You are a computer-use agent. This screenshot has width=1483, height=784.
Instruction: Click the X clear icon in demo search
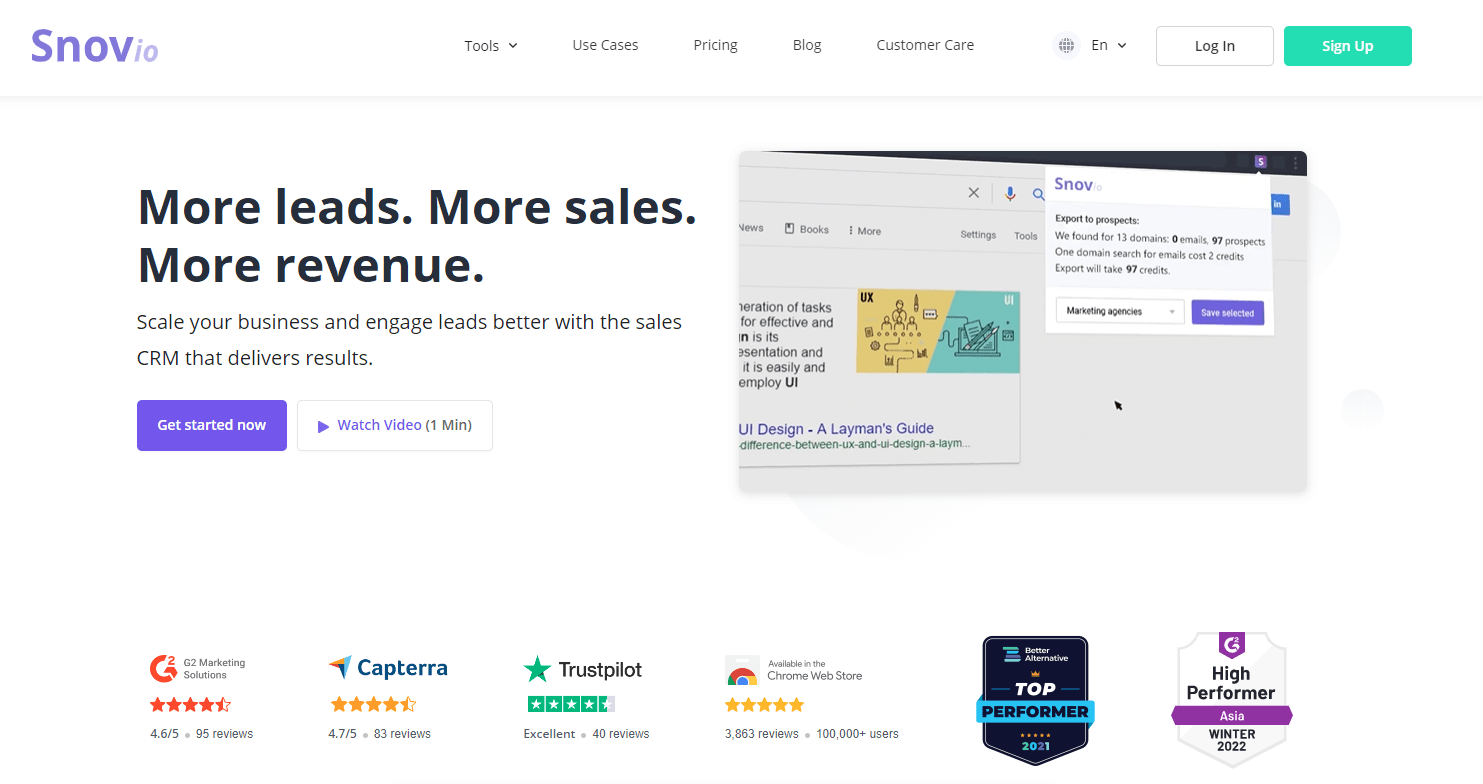(974, 193)
